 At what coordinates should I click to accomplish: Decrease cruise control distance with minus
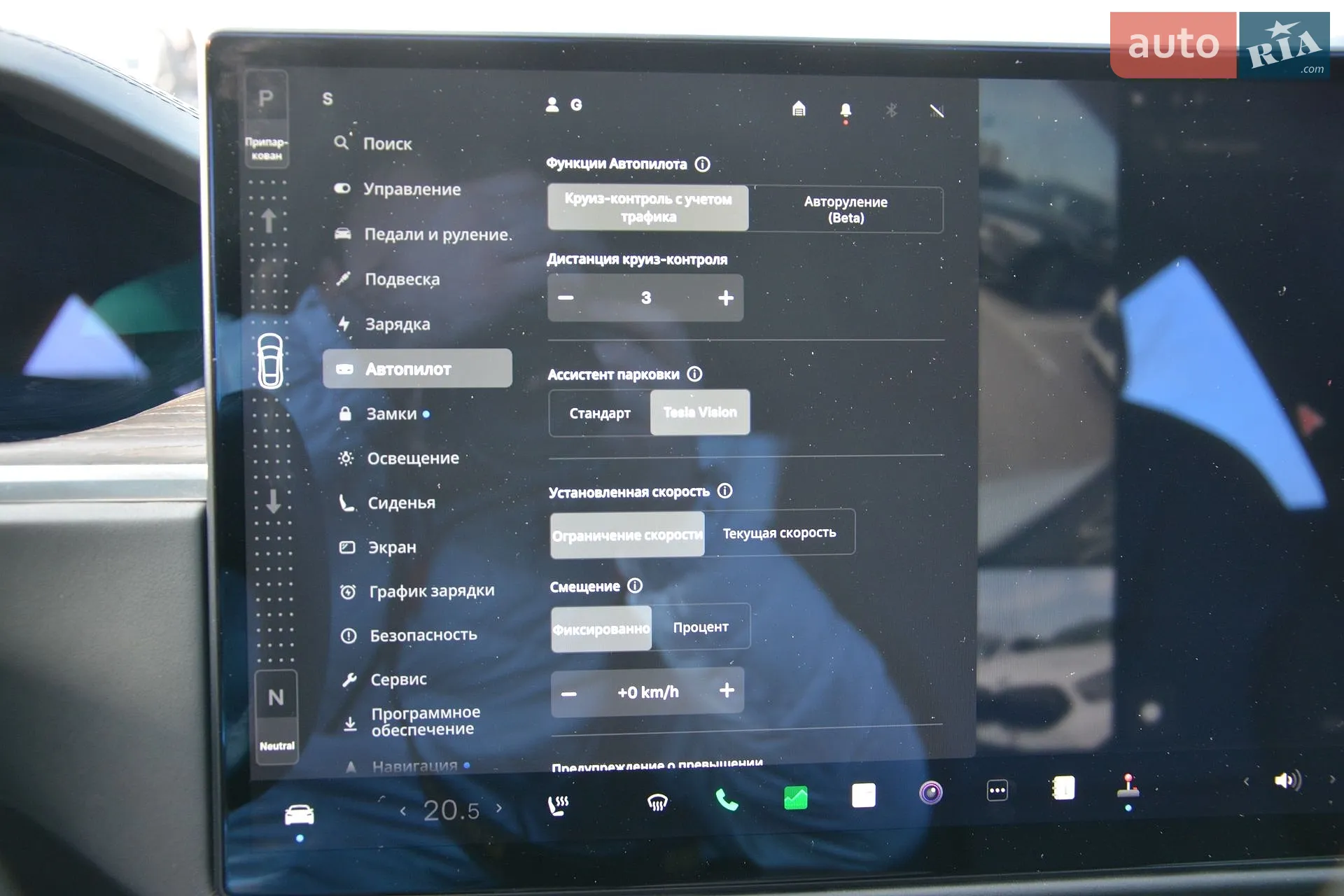tap(566, 297)
